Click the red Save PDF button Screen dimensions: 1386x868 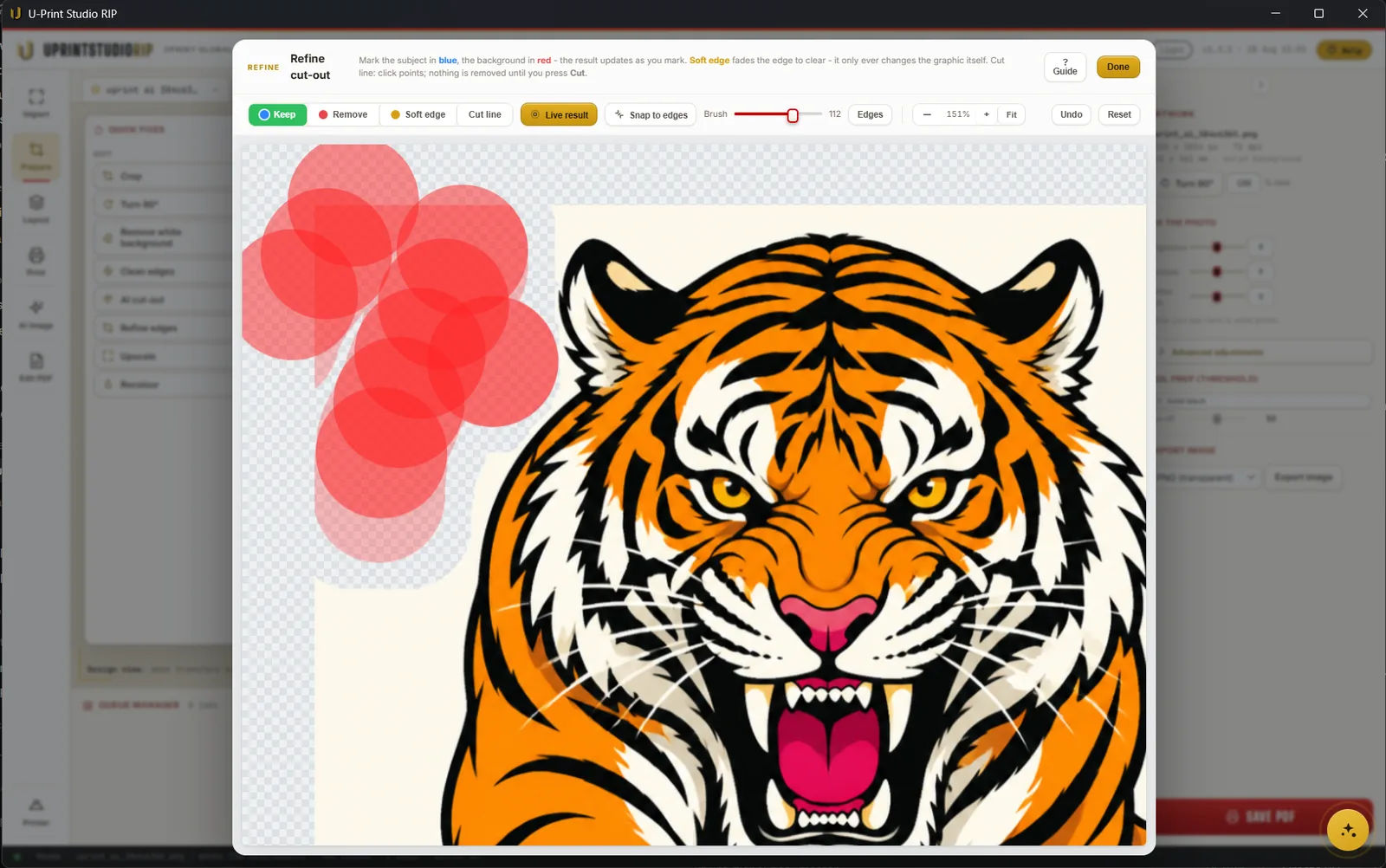coord(1264,816)
